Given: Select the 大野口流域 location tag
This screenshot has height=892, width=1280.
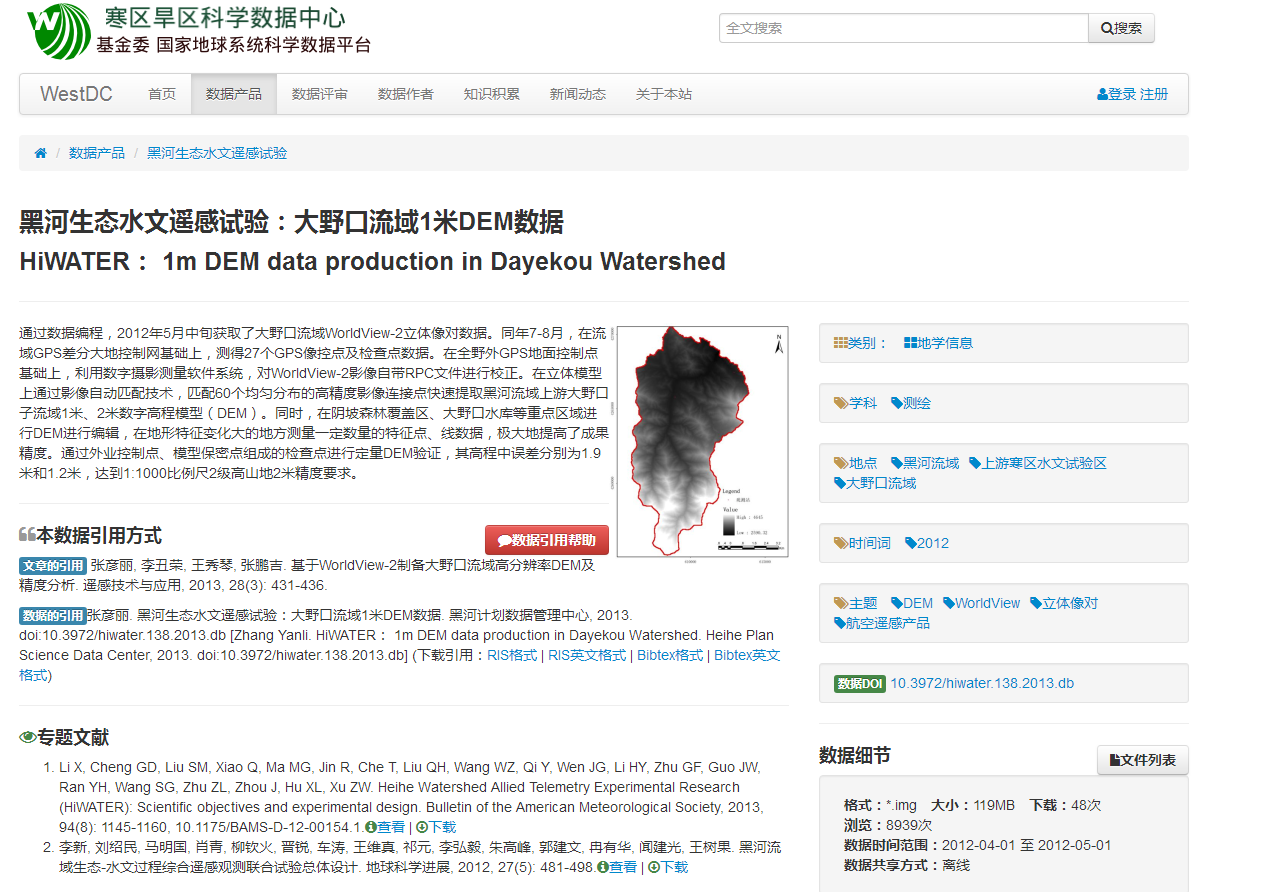Looking at the screenshot, I should [x=875, y=483].
